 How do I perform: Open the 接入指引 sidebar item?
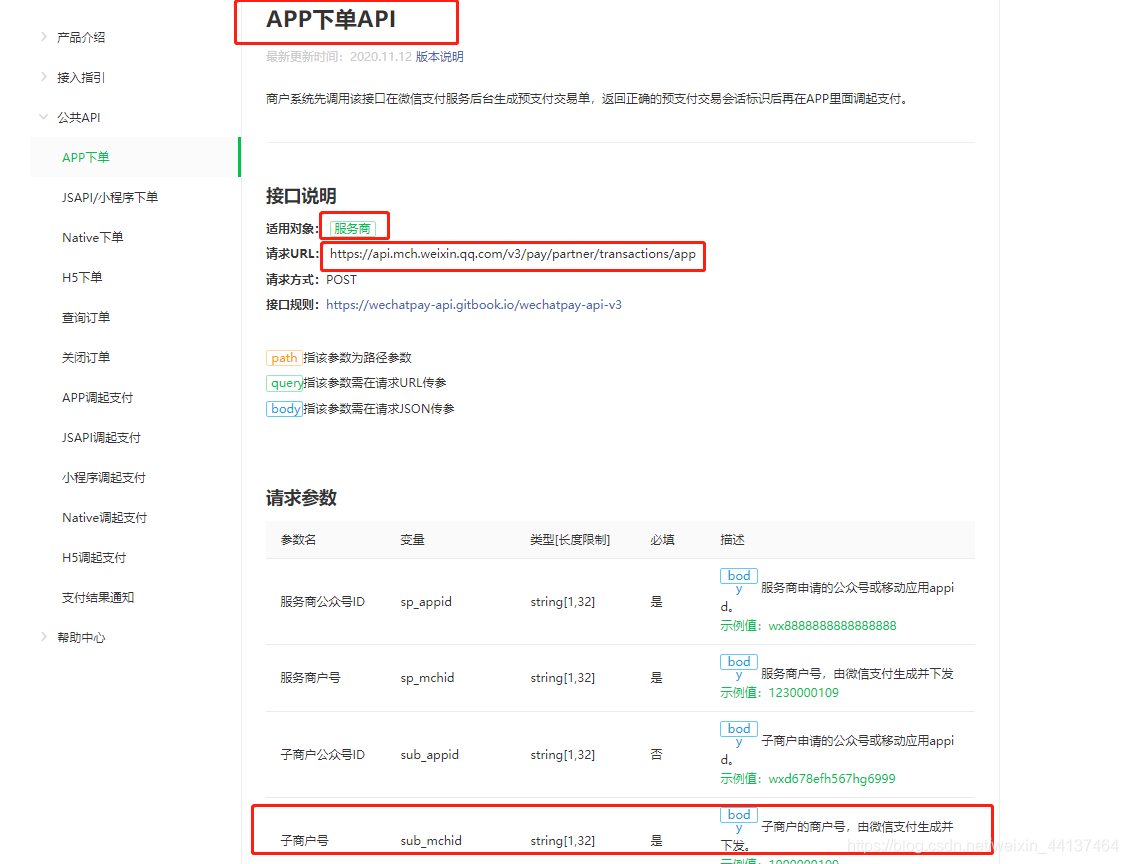(x=81, y=78)
